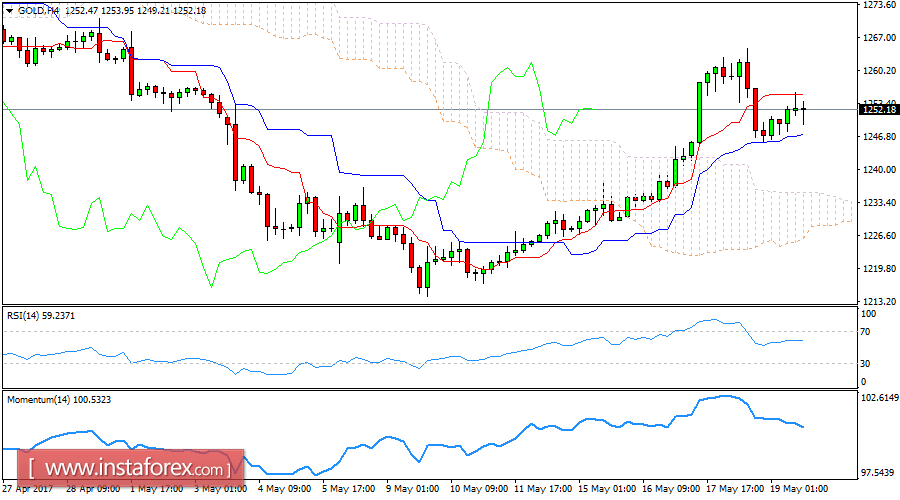Click the 1273.60 price axis label
Screen dimensions: 900x500
coord(879,5)
